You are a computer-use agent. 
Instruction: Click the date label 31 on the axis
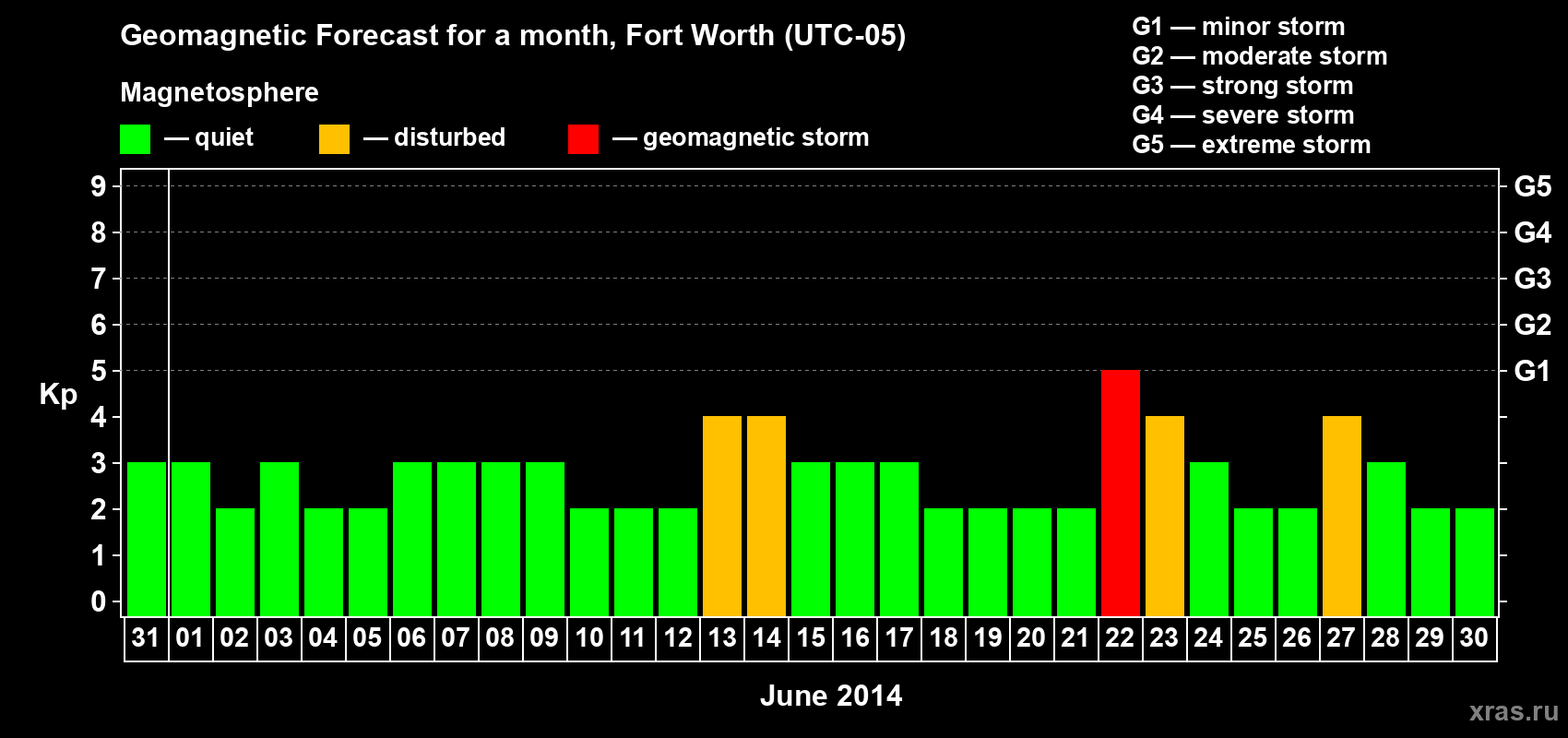(146, 638)
